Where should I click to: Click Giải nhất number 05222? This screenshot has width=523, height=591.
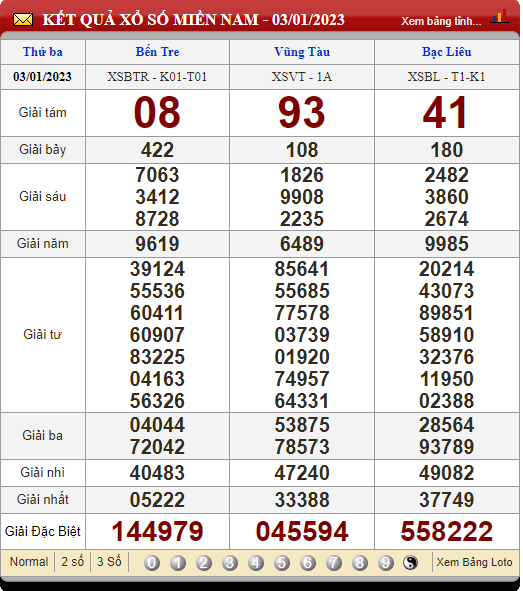[x=157, y=500]
